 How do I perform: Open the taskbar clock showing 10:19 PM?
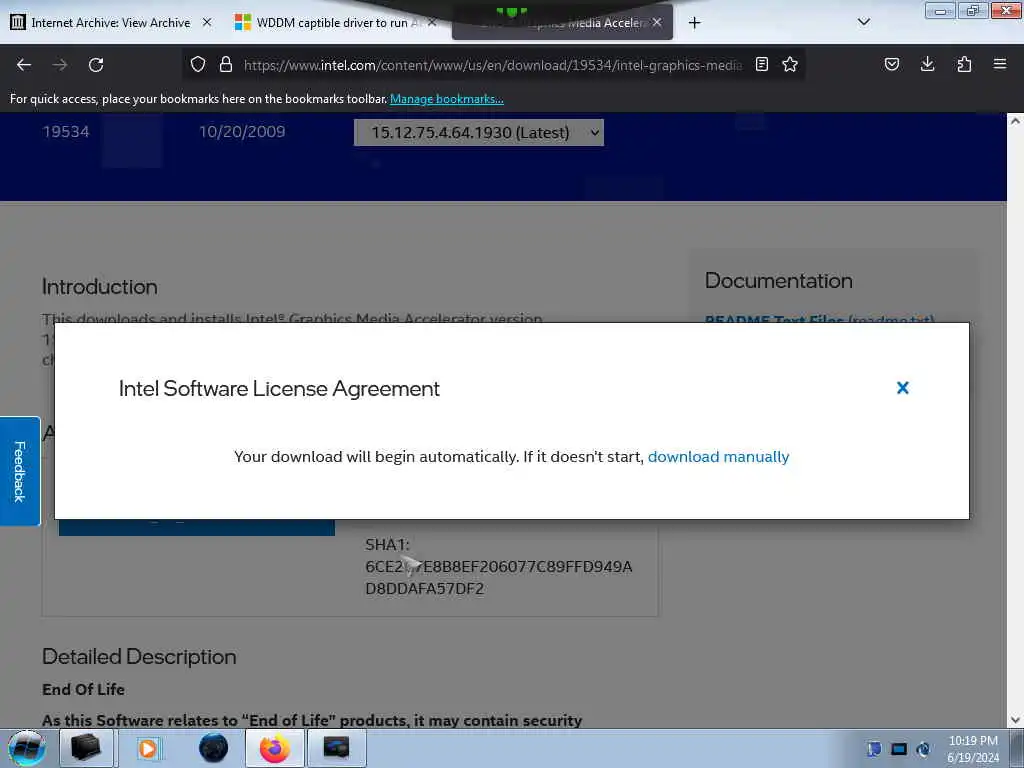(x=973, y=748)
